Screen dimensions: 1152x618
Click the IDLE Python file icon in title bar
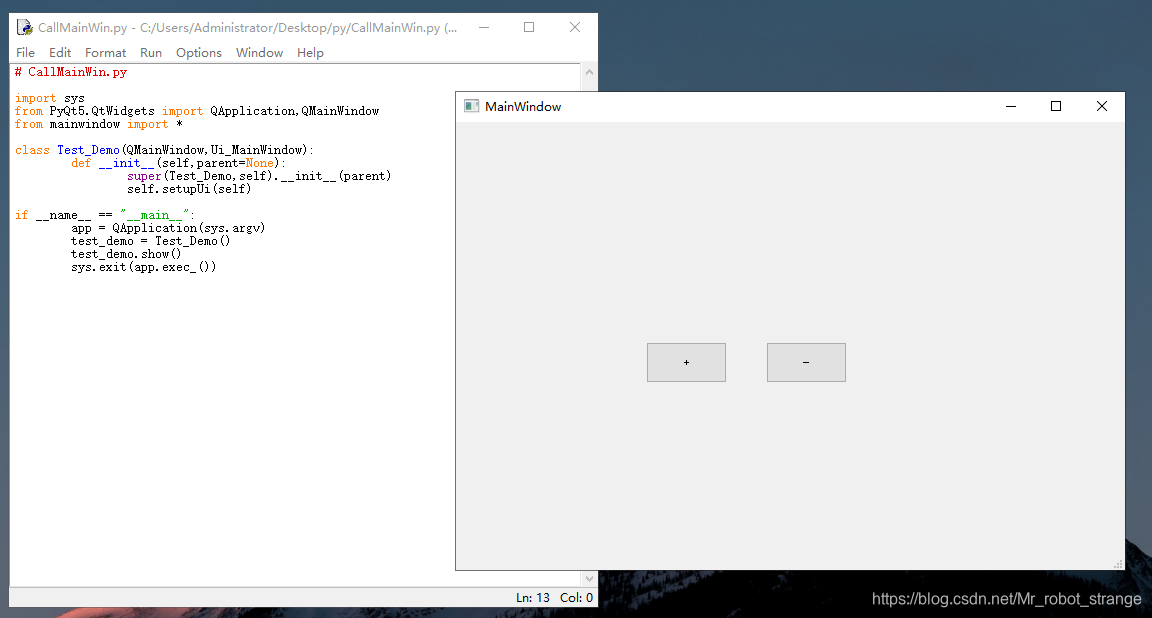tap(24, 27)
